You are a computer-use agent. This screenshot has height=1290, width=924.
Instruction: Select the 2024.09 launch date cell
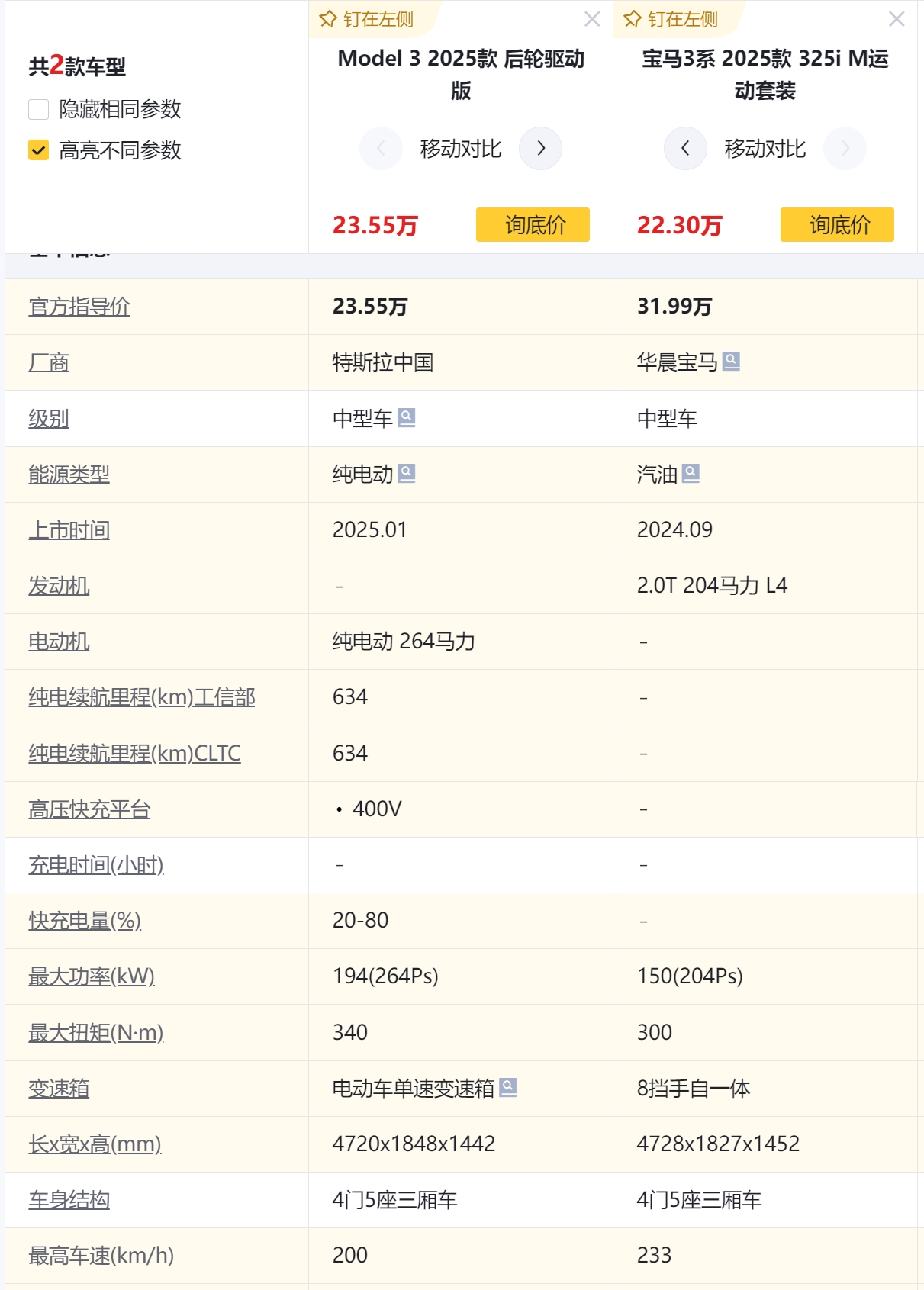765,530
